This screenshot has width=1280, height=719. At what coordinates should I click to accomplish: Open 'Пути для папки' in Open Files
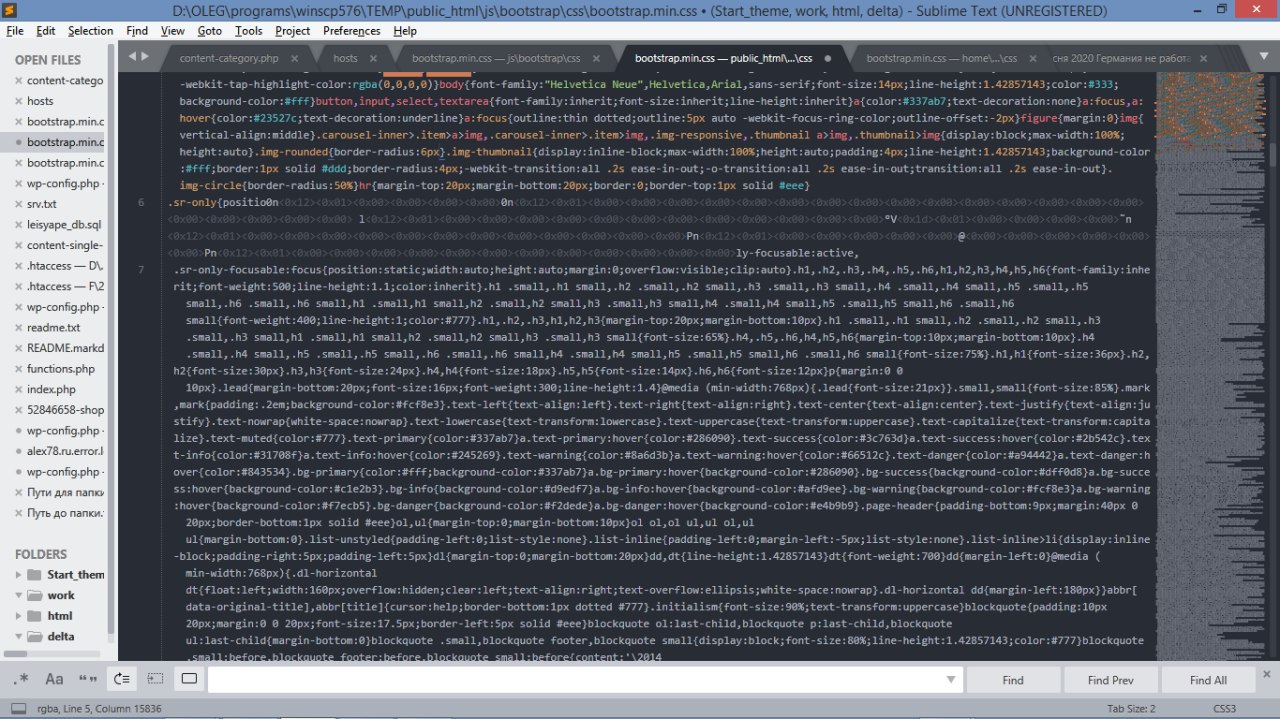65,492
